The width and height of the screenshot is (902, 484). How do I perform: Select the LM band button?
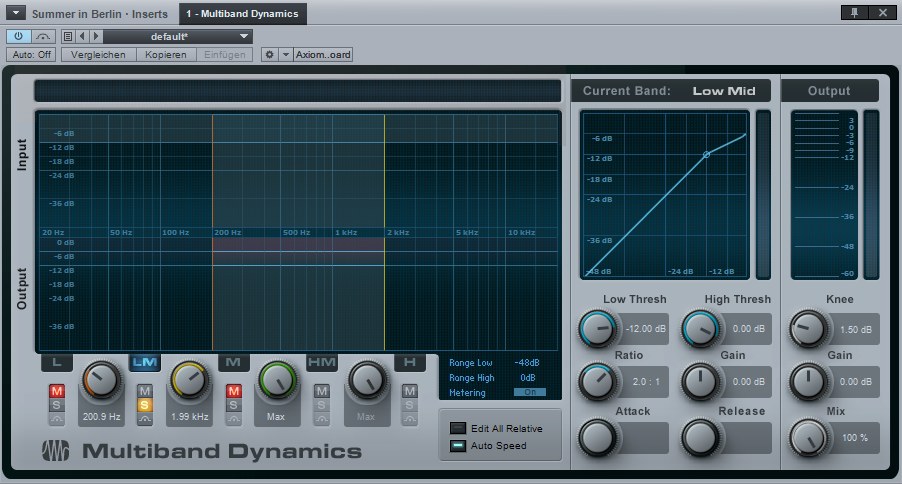(x=144, y=362)
